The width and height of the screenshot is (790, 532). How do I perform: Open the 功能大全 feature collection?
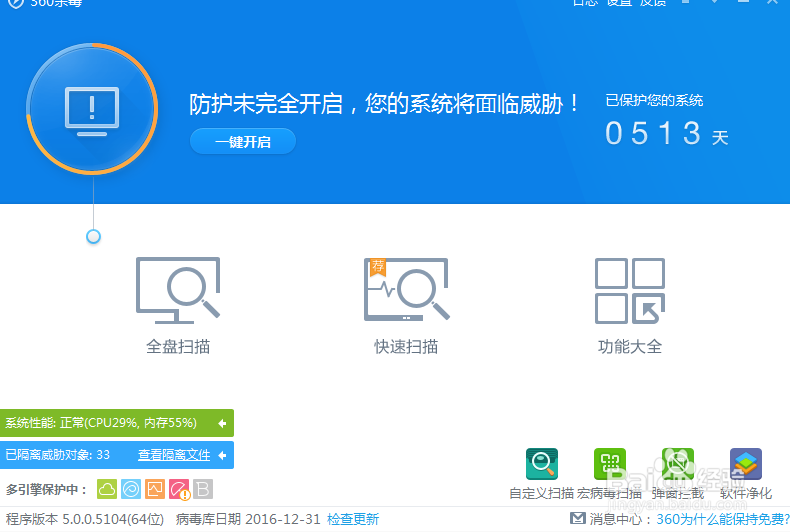(630, 305)
